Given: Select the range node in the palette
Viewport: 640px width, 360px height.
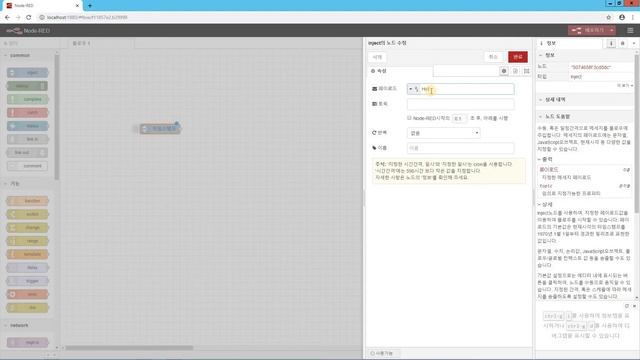Looking at the screenshot, I should [27, 241].
